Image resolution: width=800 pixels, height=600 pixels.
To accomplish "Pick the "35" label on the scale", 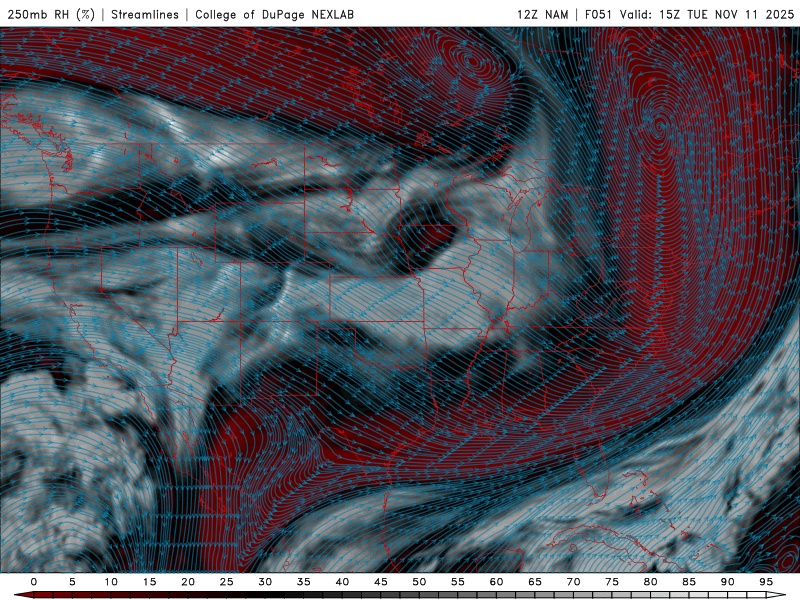I will (x=303, y=582).
